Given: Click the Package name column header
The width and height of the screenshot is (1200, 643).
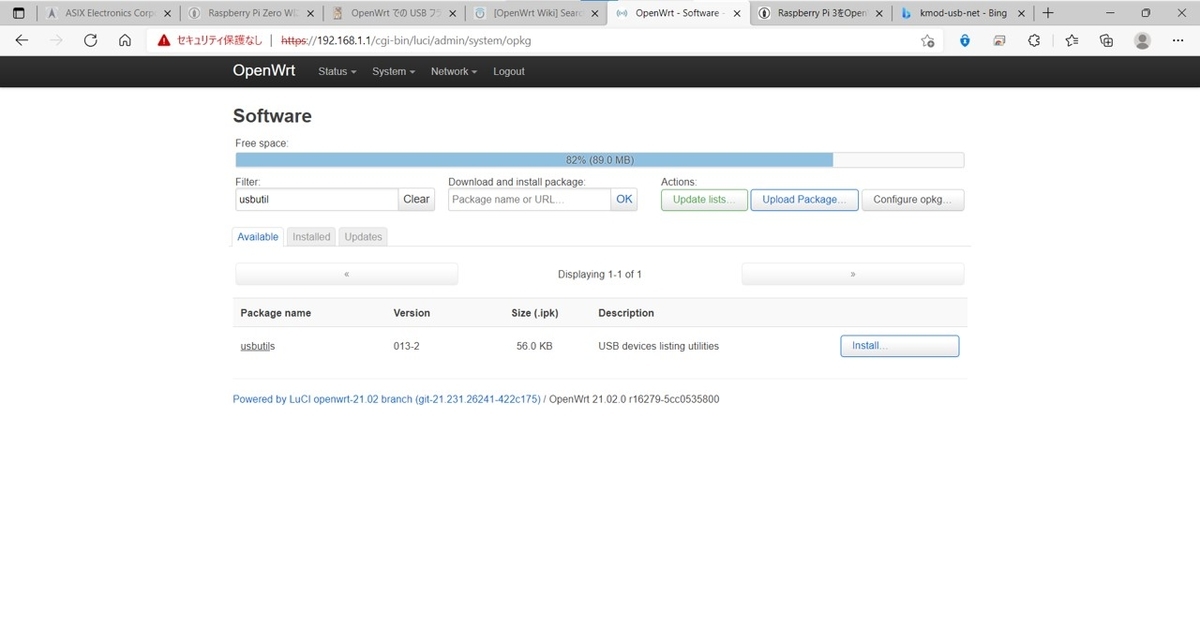Looking at the screenshot, I should pos(276,313).
